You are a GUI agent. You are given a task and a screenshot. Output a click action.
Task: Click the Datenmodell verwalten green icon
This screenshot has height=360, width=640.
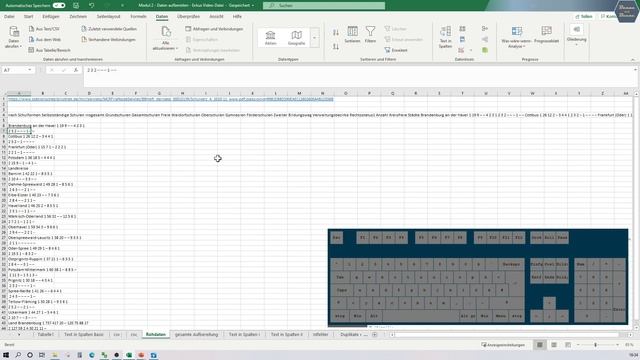[x=485, y=50]
